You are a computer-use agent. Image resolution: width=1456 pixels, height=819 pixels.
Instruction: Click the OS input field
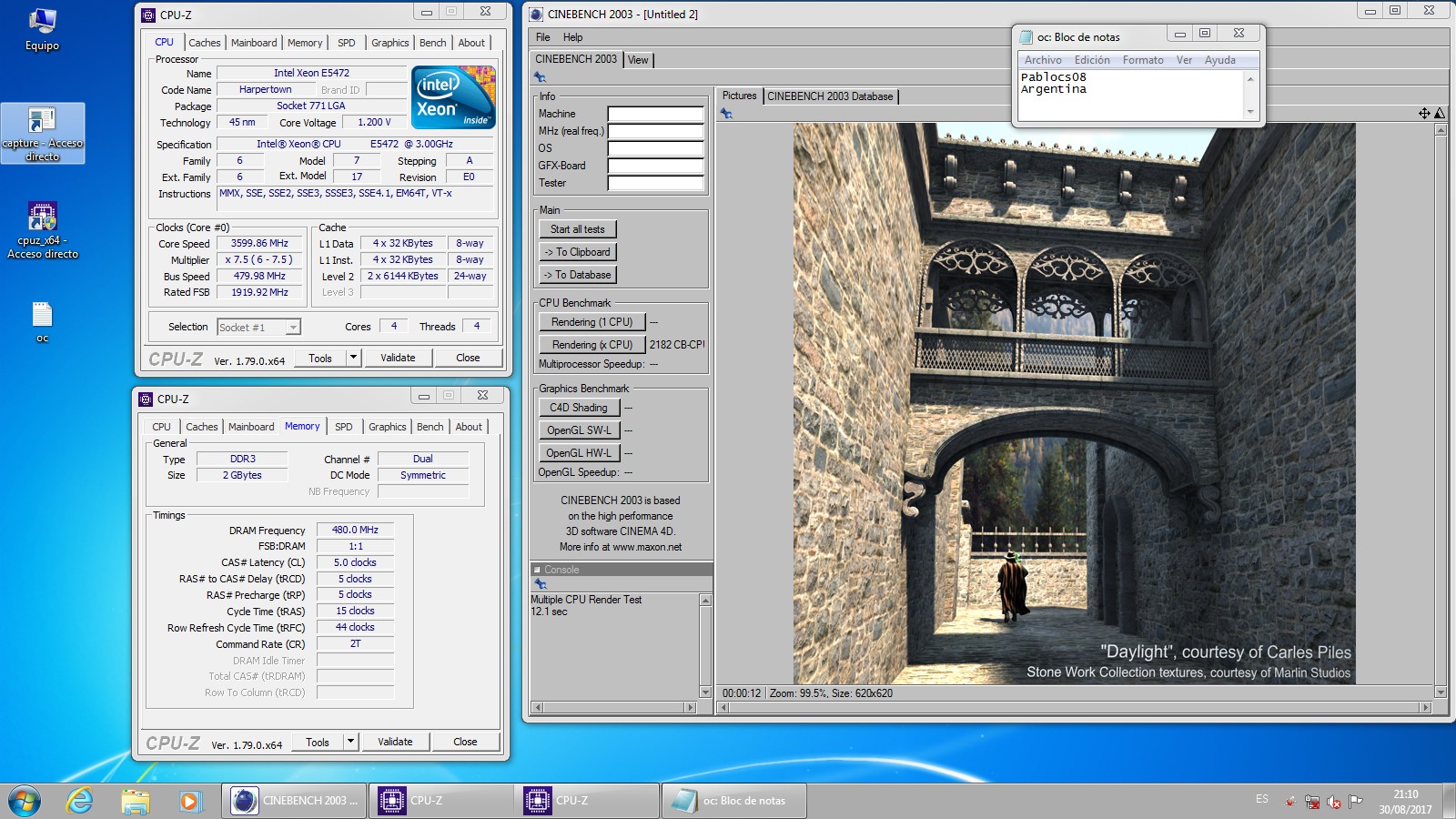(x=656, y=149)
